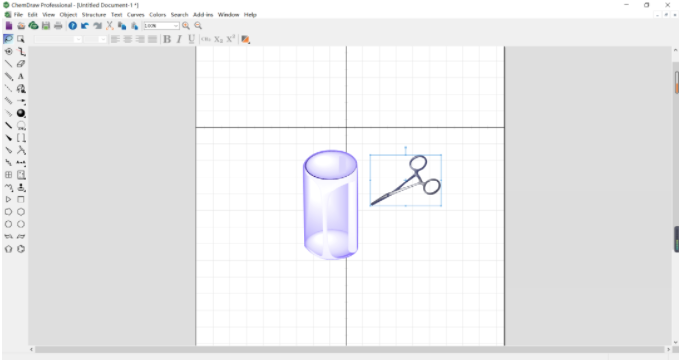The image size is (679, 360).
Task: Click the scissors Cut icon
Action: pyautogui.click(x=110, y=26)
